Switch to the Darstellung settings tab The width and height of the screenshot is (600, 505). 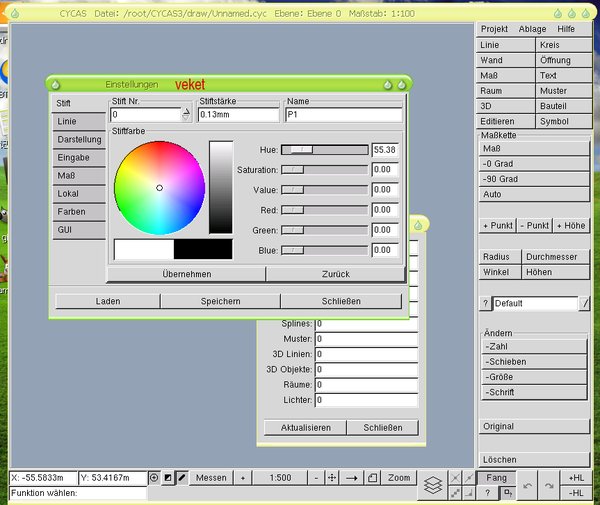79,139
